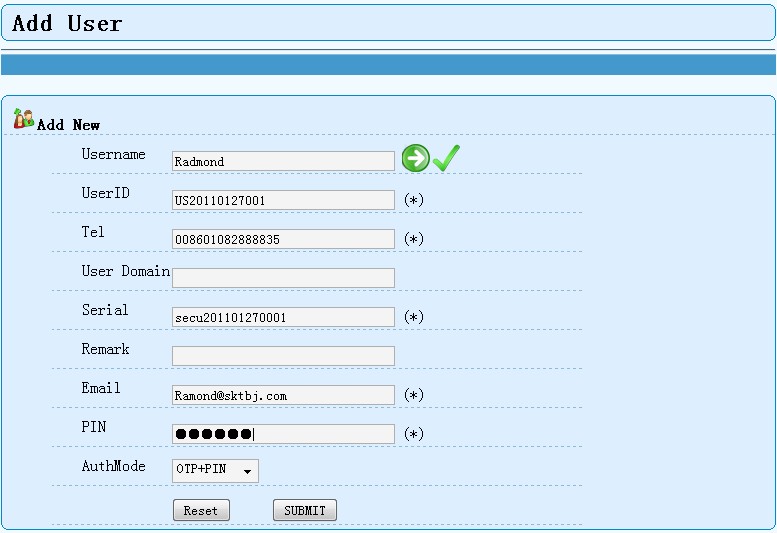Click the empty User Domain field

(283, 278)
